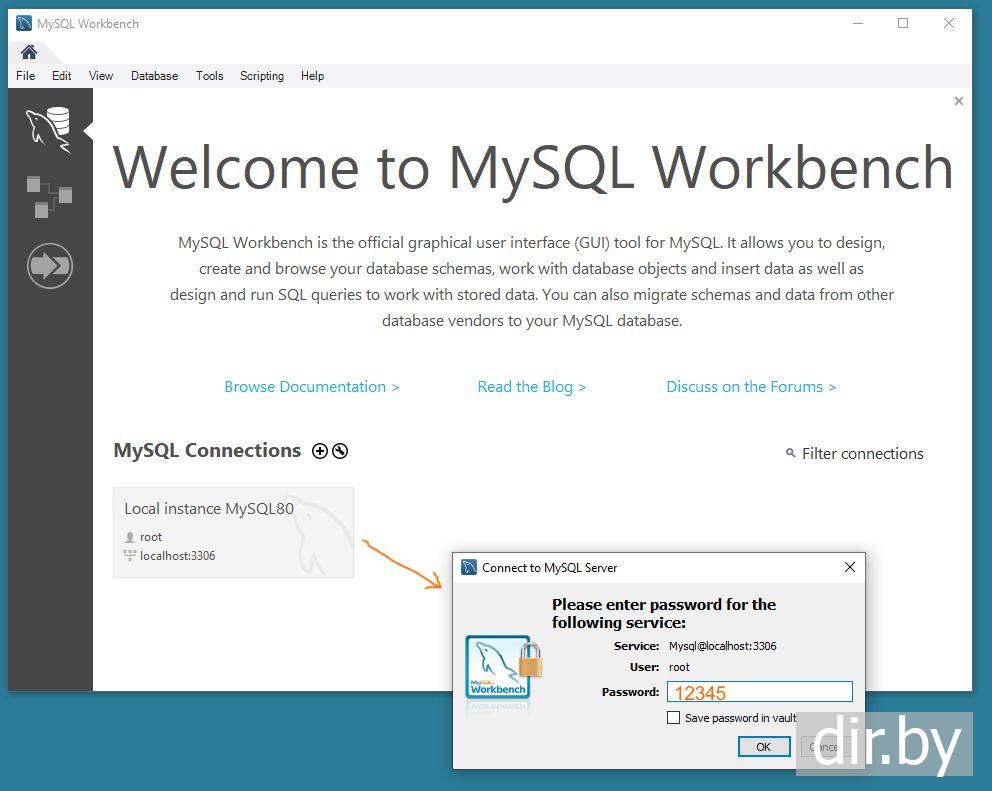Close the Connect to MySQL Server dialog
The height and width of the screenshot is (791, 992).
pyautogui.click(x=850, y=567)
